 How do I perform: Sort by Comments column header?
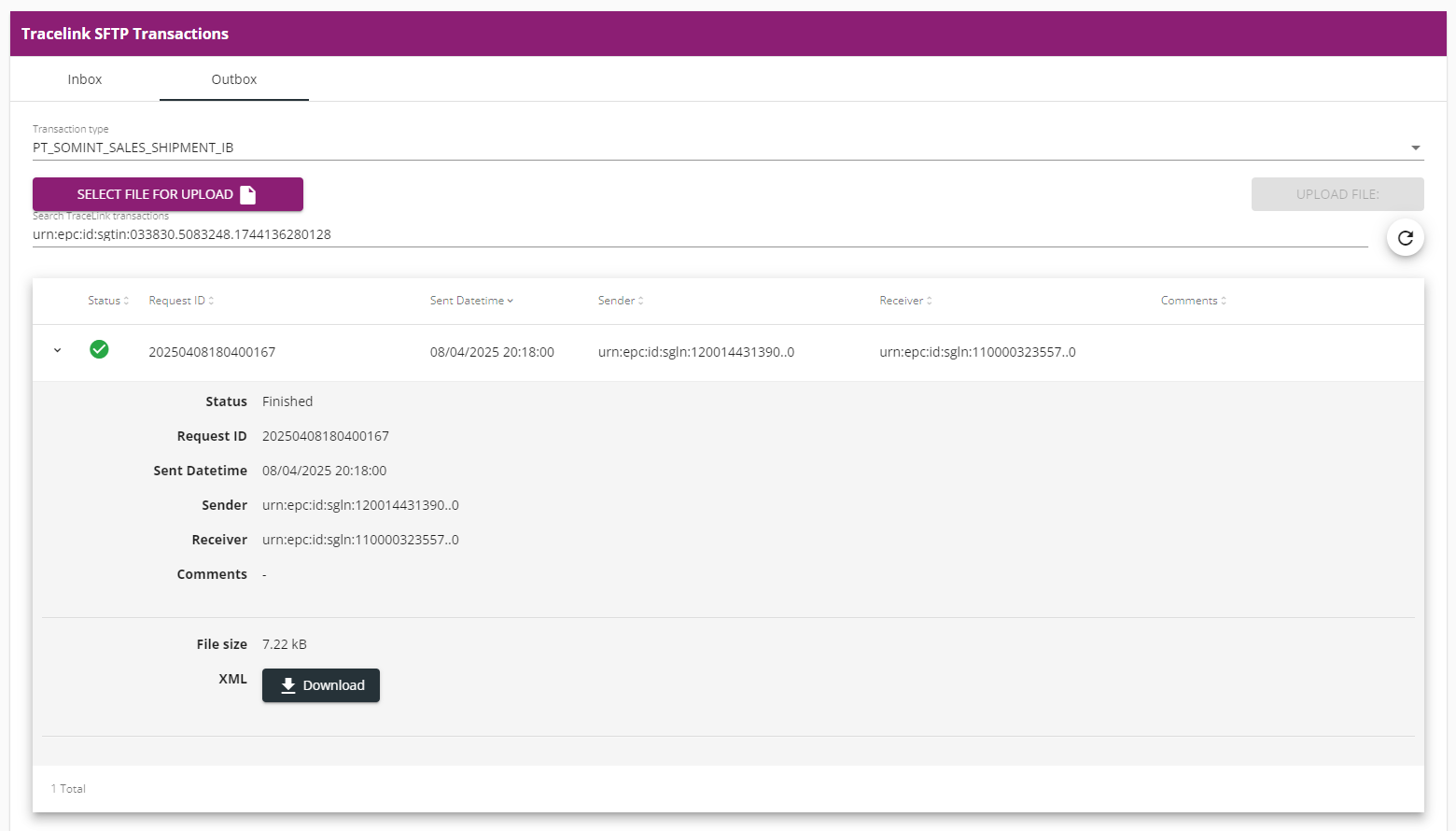point(1194,301)
